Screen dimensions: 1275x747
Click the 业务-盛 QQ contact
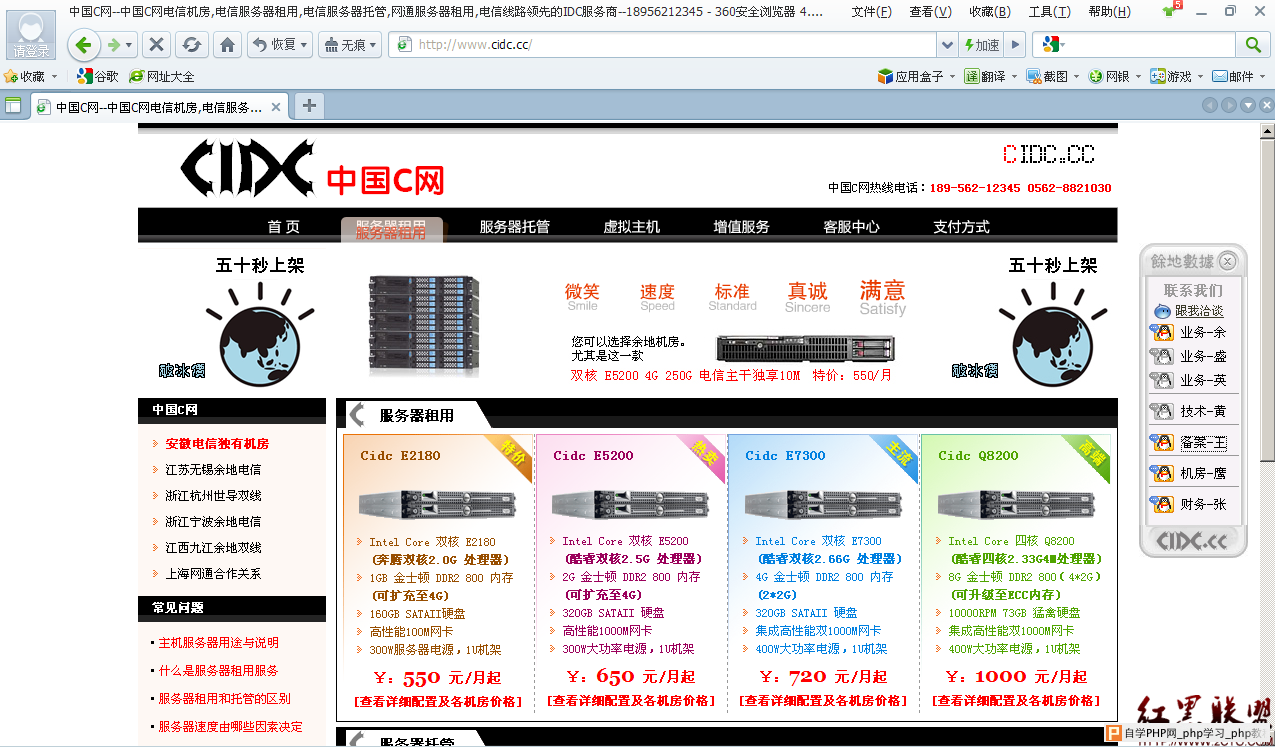1189,357
